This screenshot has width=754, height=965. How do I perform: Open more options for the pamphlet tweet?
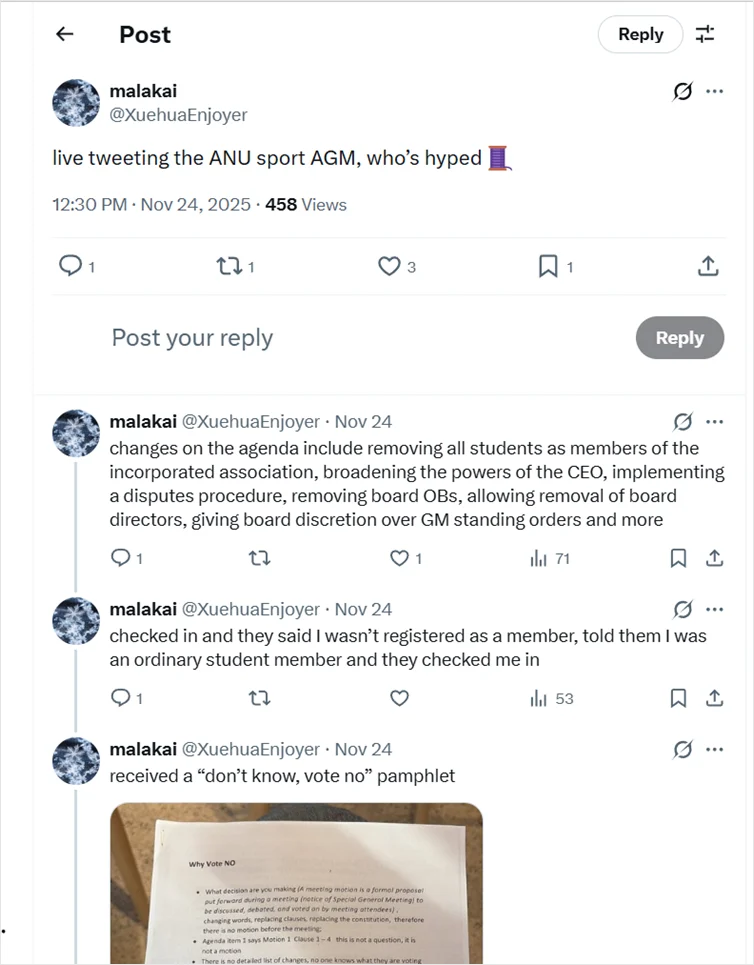(x=715, y=748)
